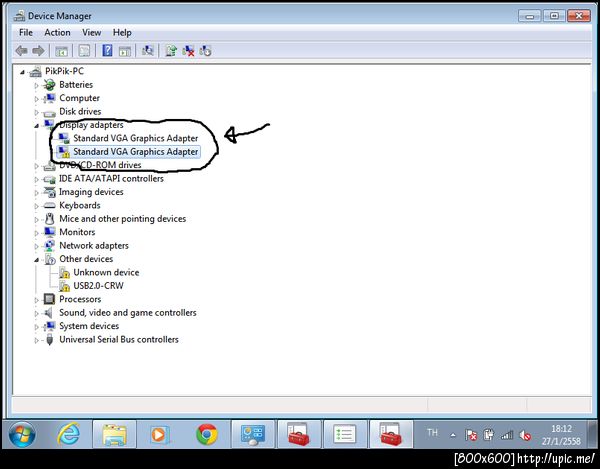Click the Keyboards category icon
Viewport: 600px width, 469px height.
pos(49,206)
